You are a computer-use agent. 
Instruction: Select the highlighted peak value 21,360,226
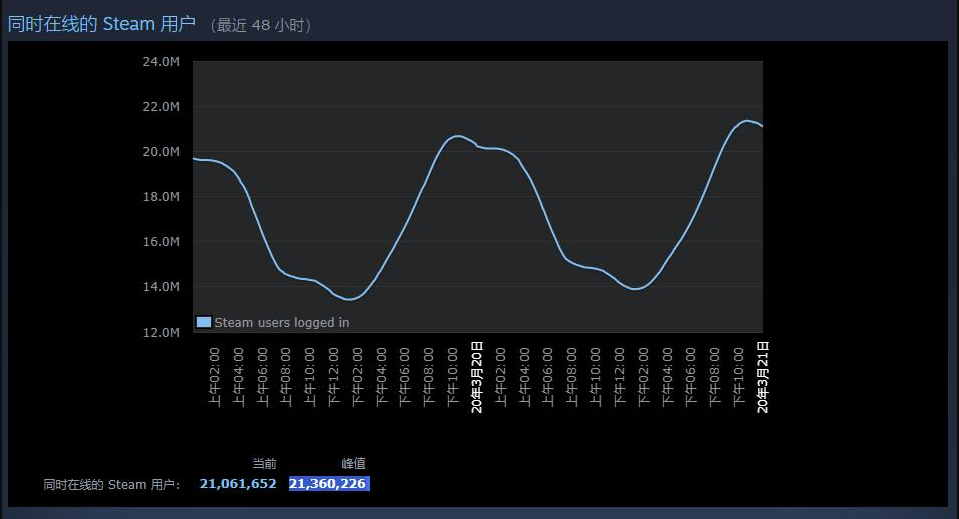[x=328, y=484]
